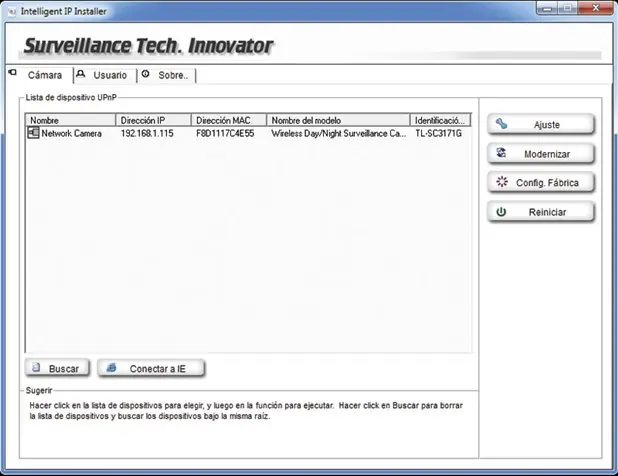Upgrade firmware via the Modernizar label
The width and height of the screenshot is (618, 476).
[547, 154]
